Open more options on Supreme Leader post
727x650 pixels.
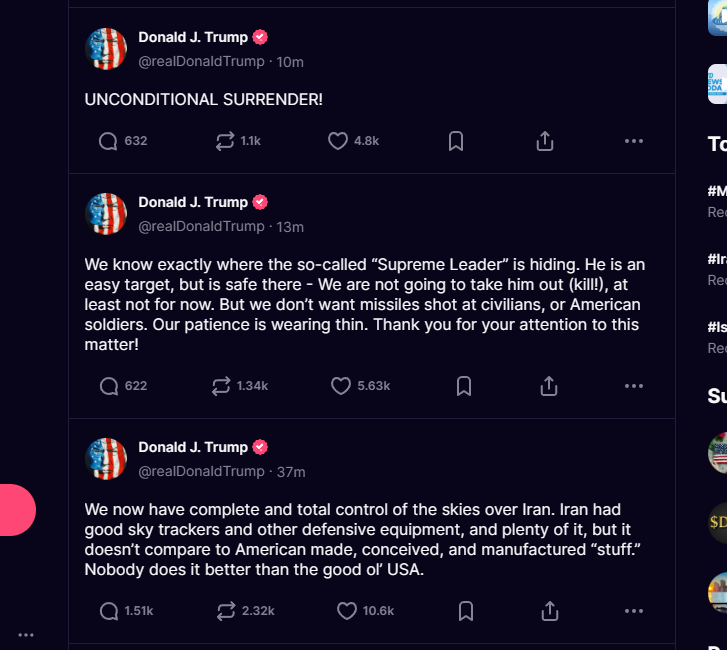[x=634, y=386]
